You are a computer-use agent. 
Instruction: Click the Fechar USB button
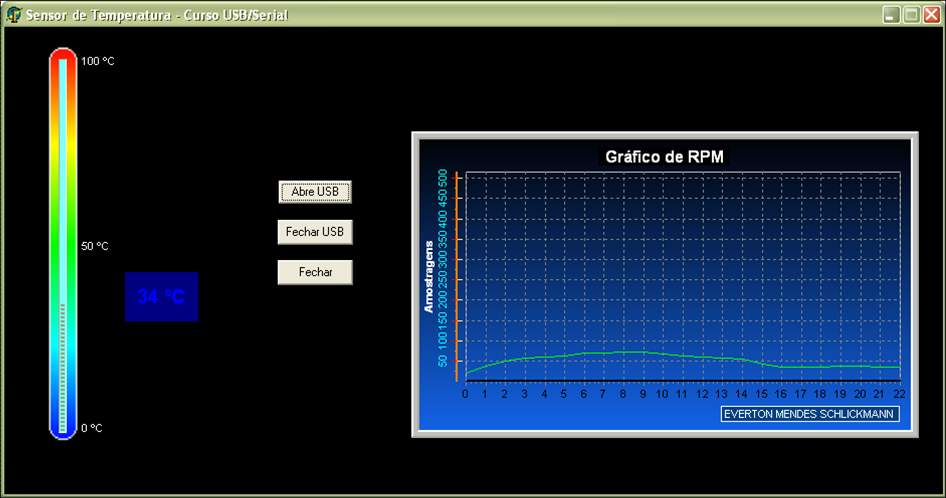coord(315,232)
